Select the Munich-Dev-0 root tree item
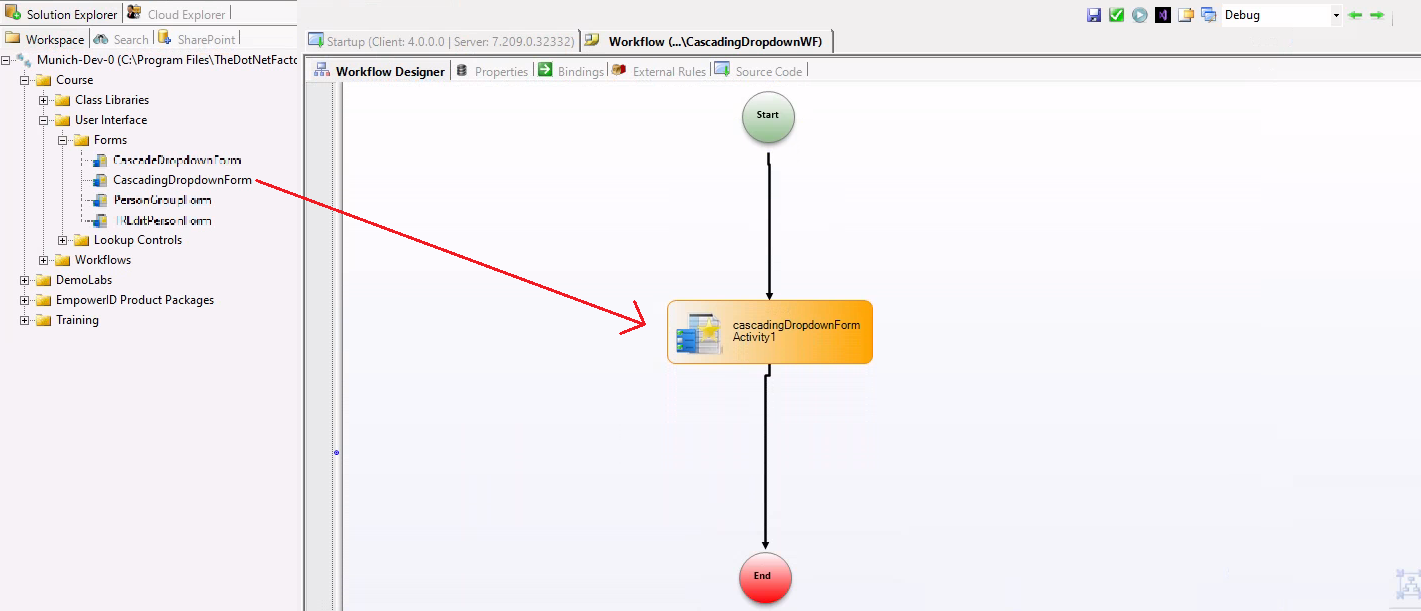 (x=165, y=60)
